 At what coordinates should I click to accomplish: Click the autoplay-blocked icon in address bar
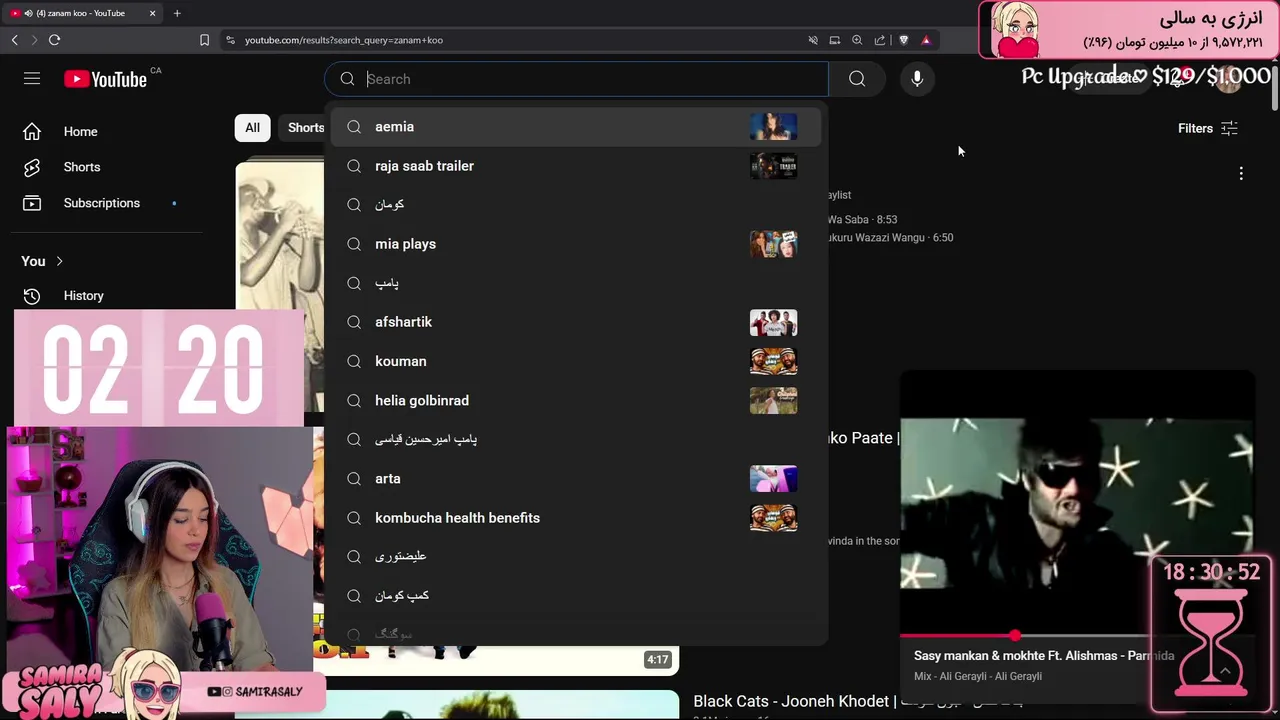813,40
